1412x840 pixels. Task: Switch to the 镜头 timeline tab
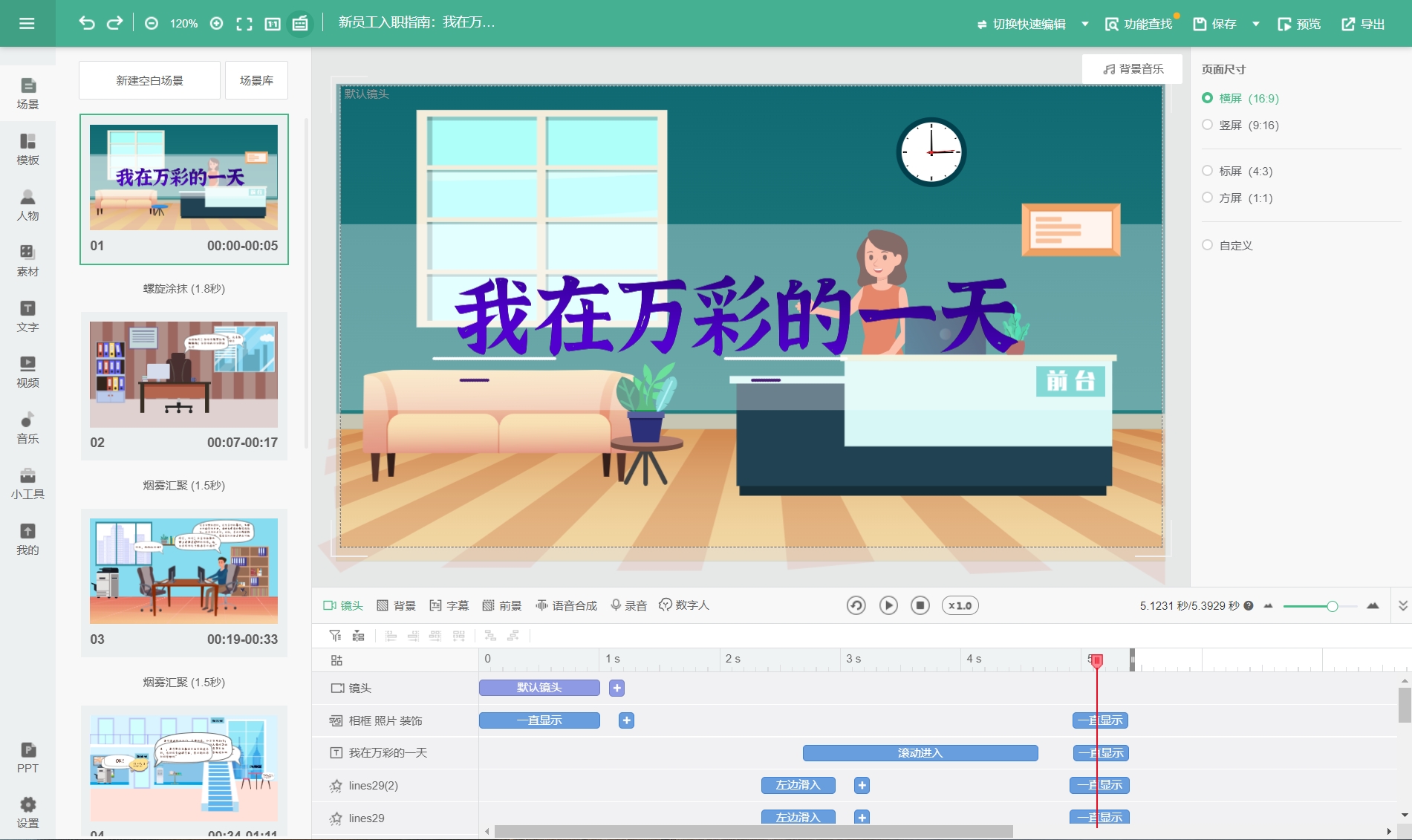(343, 605)
